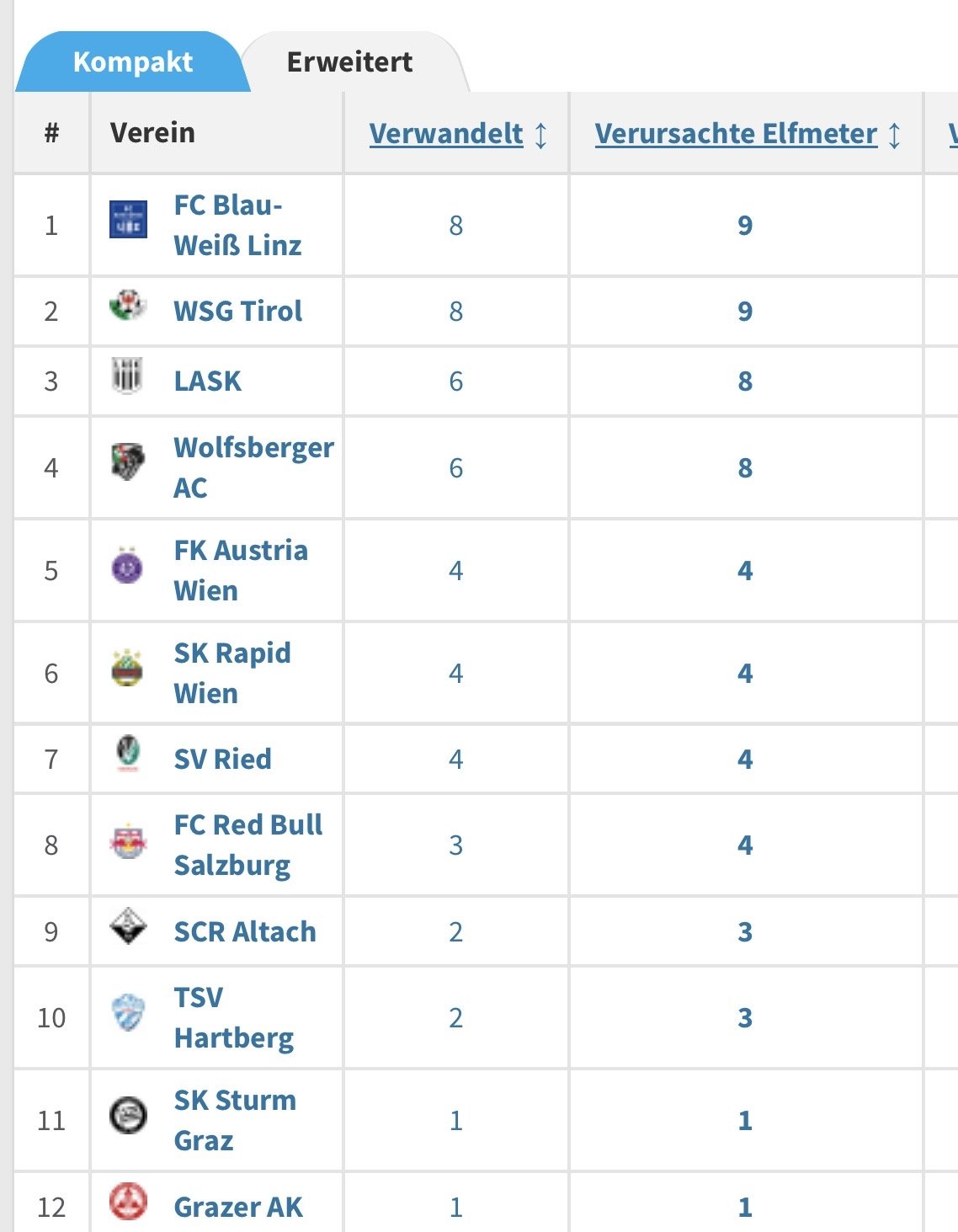Click the FC Red Bull Salzburg crest

[128, 841]
